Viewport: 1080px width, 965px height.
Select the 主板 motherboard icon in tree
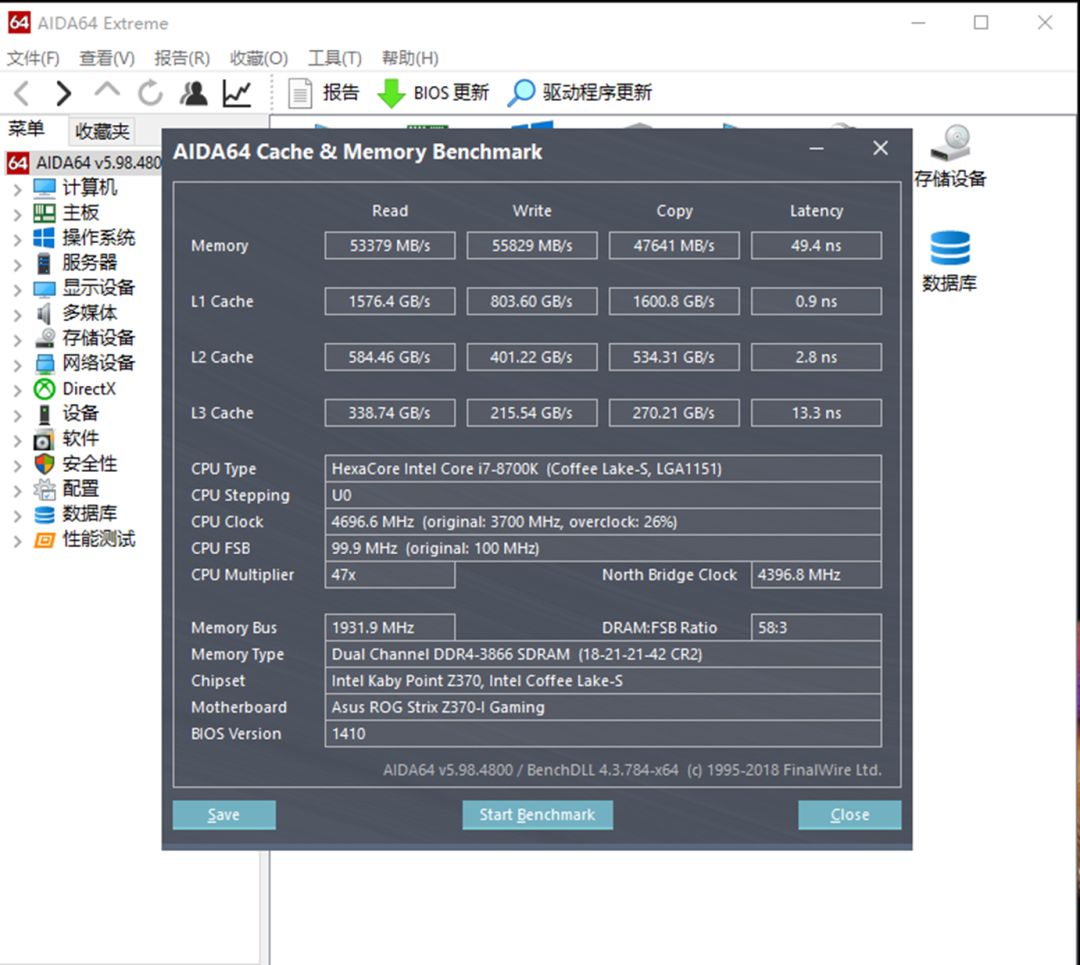[x=45, y=213]
